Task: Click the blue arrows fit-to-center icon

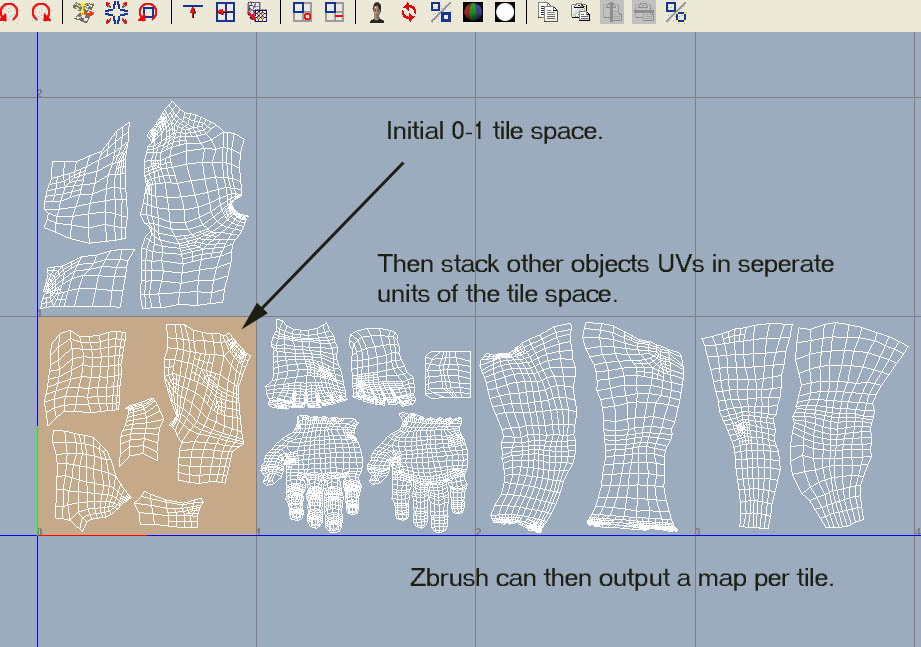Action: tap(116, 12)
